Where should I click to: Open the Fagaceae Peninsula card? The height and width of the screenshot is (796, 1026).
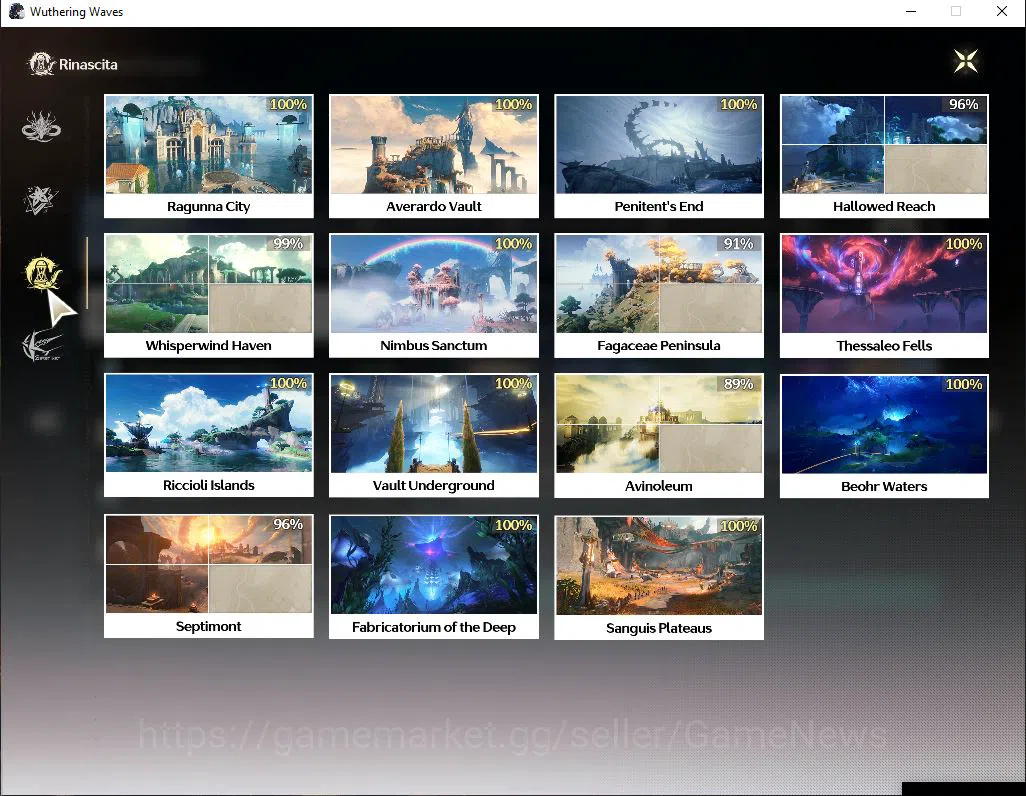[659, 295]
